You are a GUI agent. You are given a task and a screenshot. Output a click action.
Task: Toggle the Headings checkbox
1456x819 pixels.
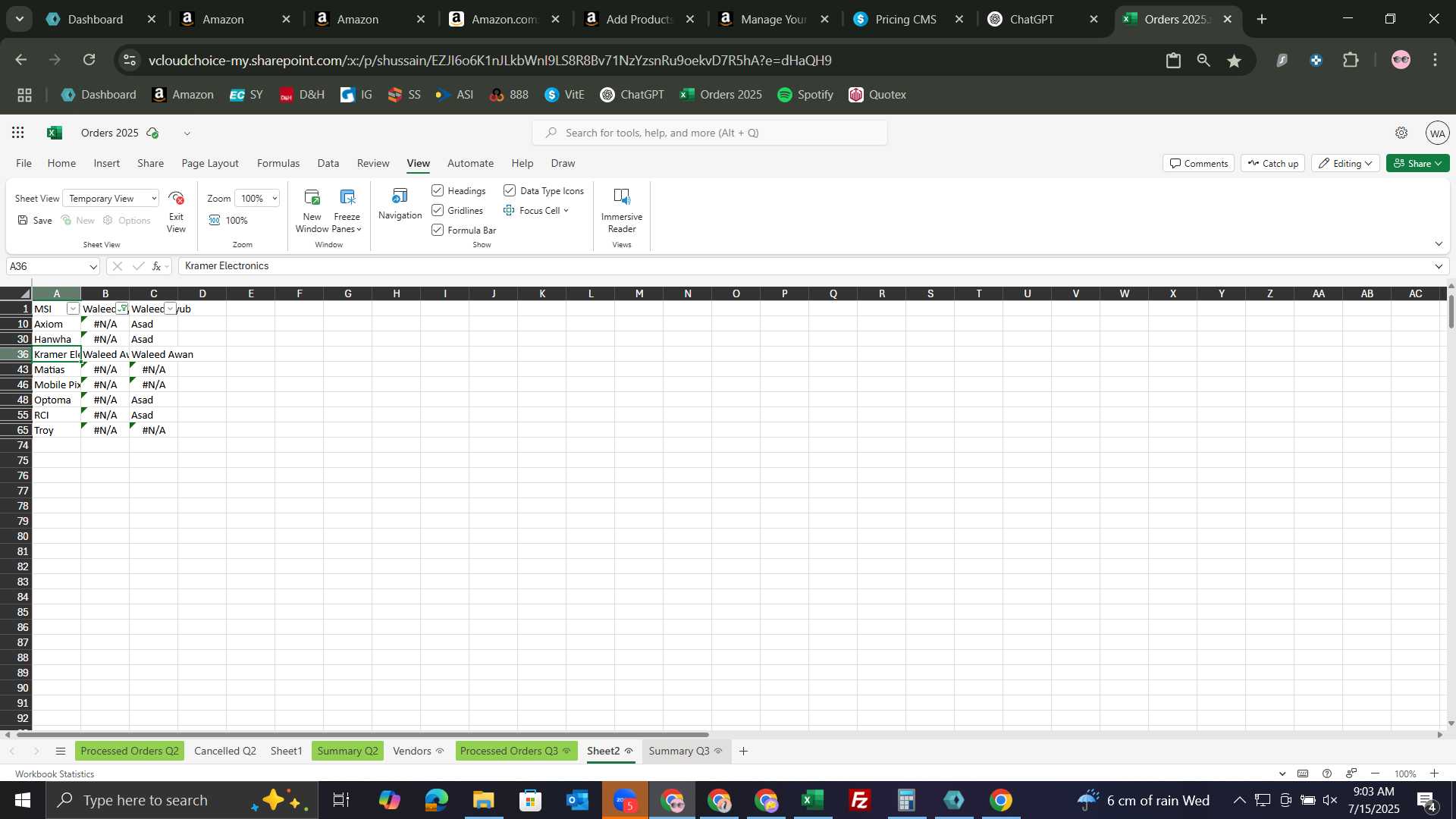438,190
